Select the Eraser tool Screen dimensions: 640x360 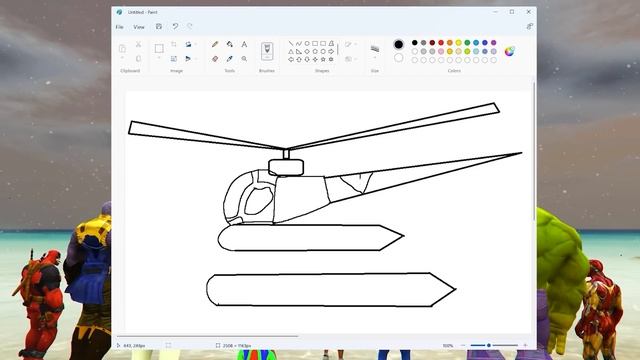215,59
